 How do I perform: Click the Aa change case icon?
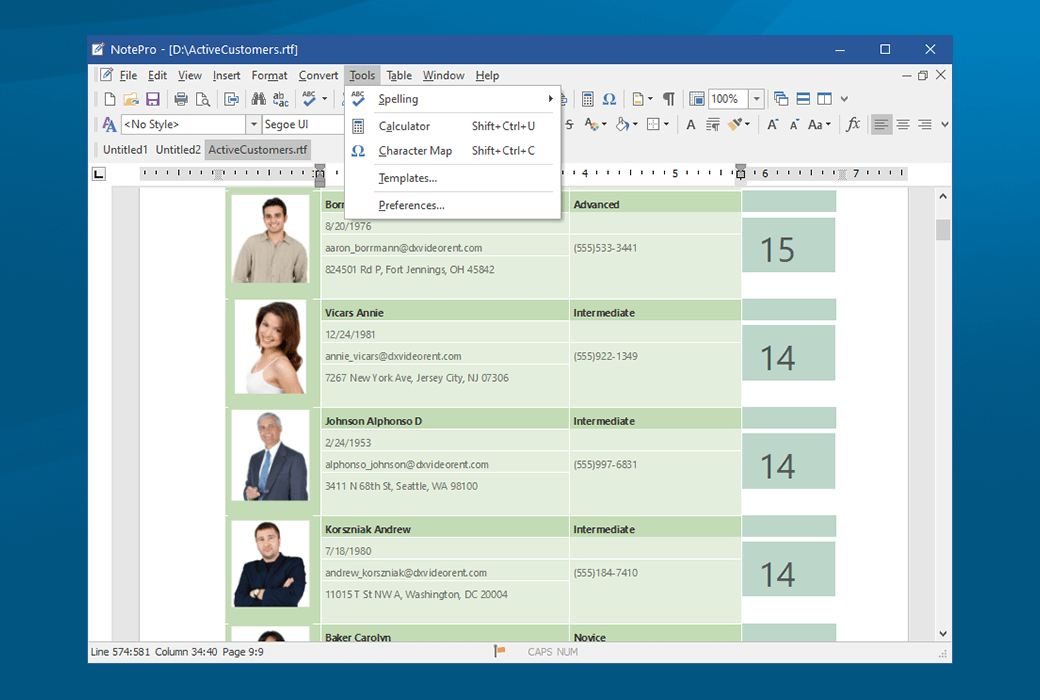pos(815,125)
